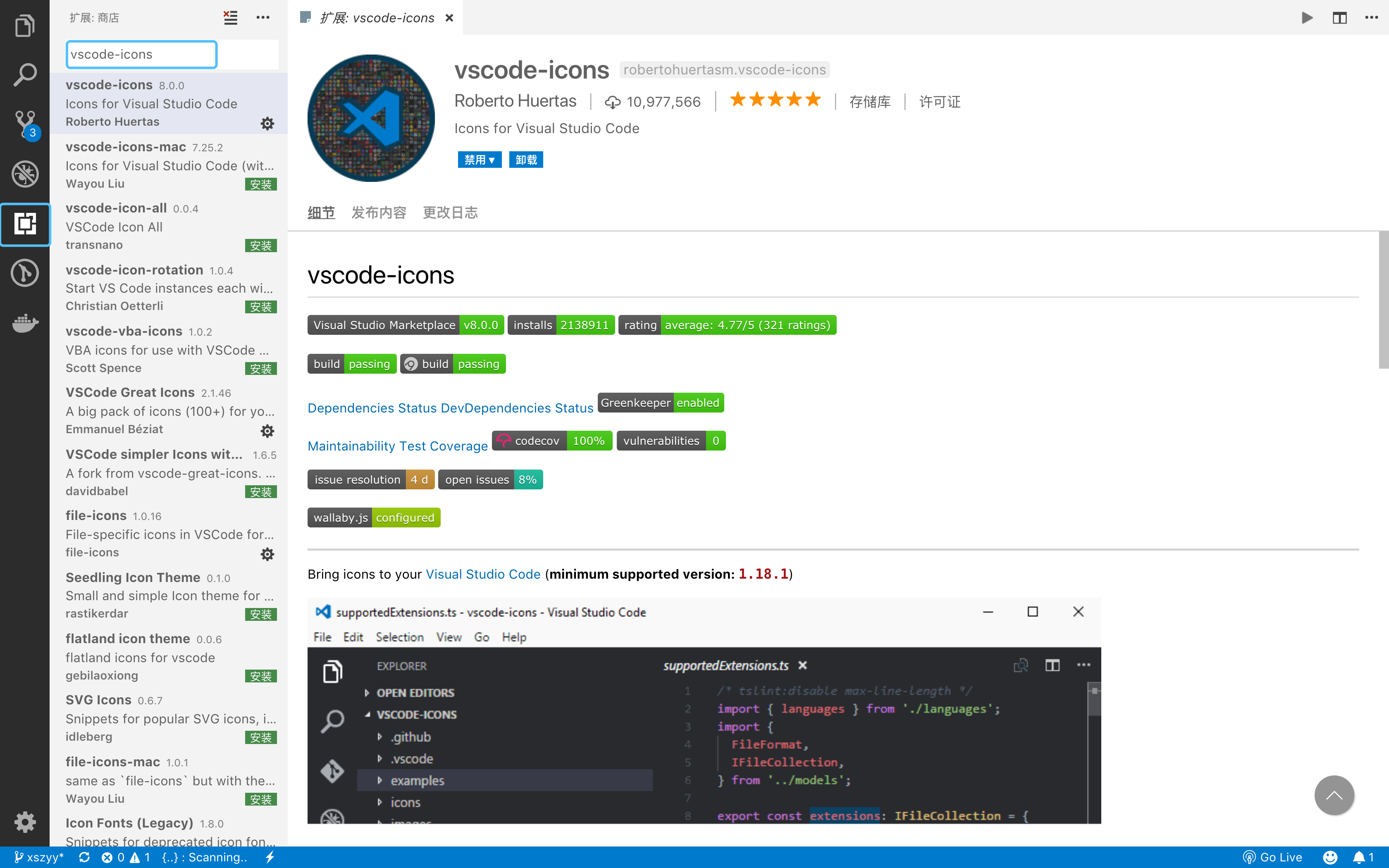Open the 存储库 repository link
This screenshot has height=868, width=1389.
click(869, 102)
